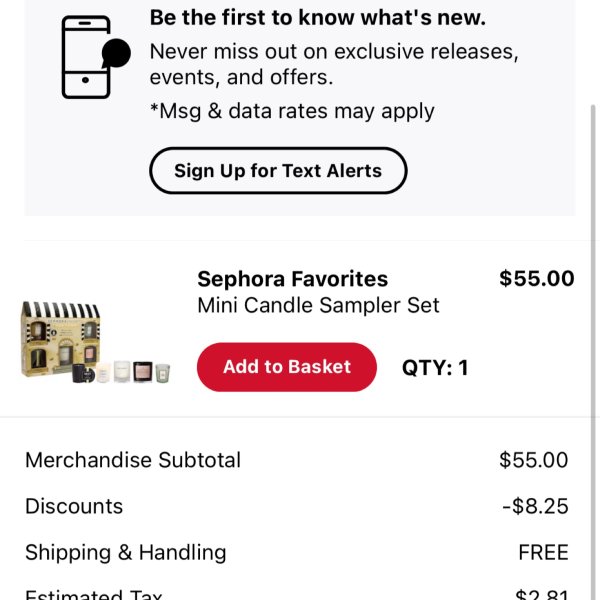Select the Shipping & Handling label
Image resolution: width=600 pixels, height=600 pixels.
126,553
